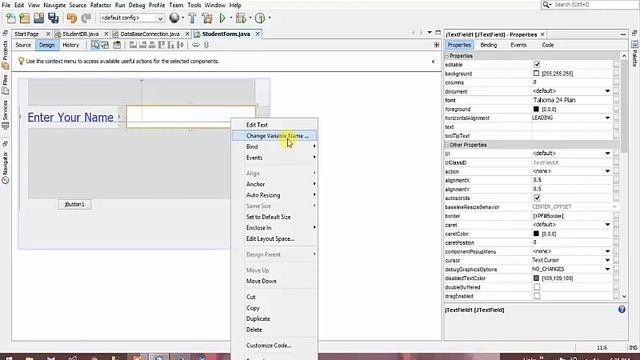Collapse the Other Properties section

click(447, 145)
